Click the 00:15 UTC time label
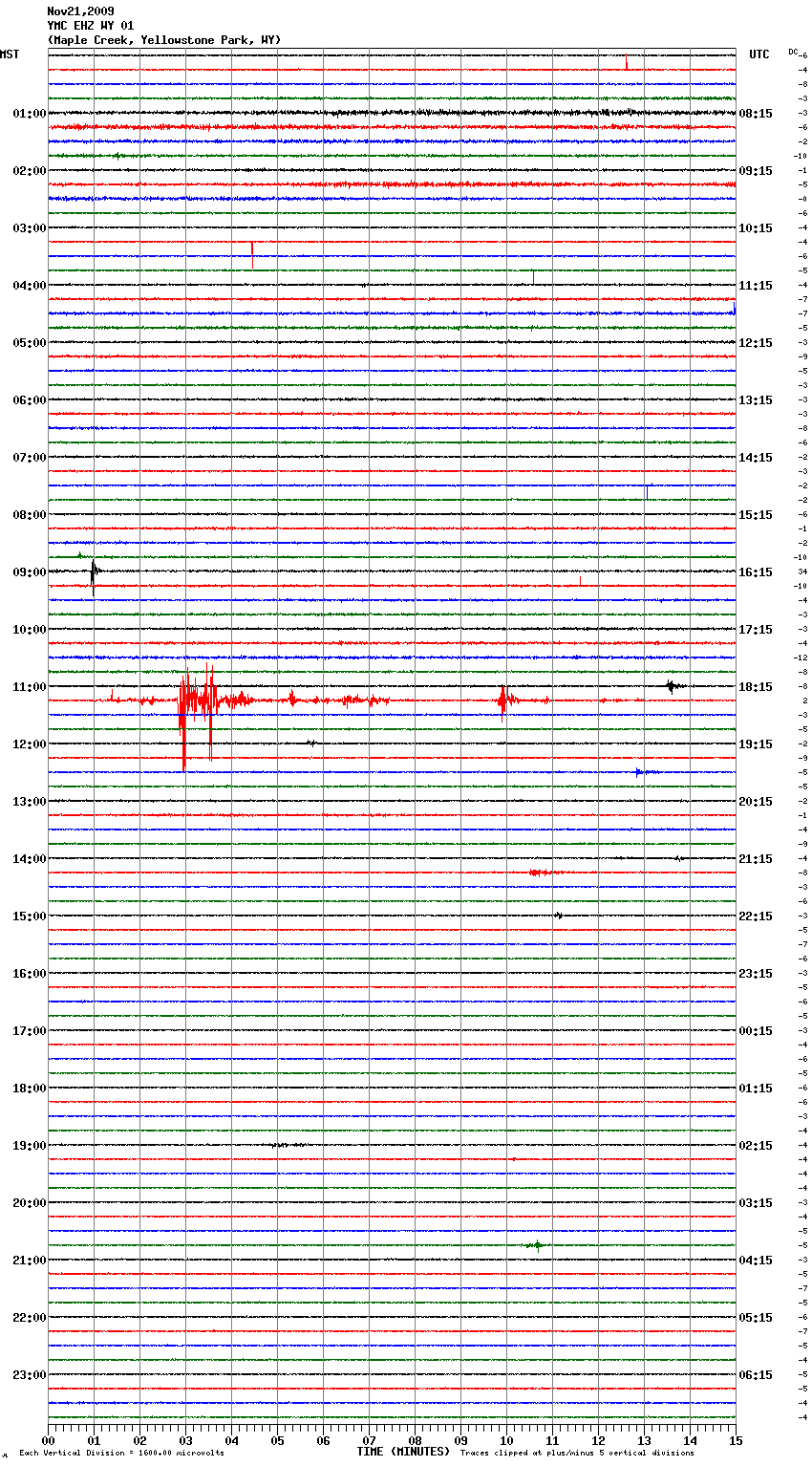This screenshot has width=812, height=1466. click(756, 1031)
